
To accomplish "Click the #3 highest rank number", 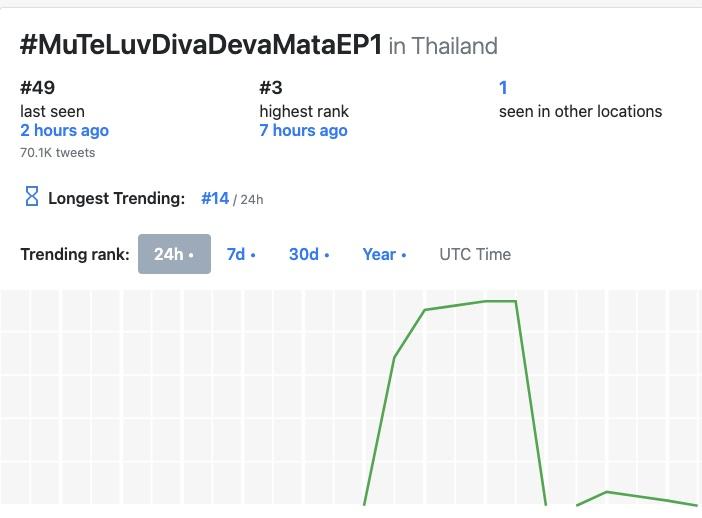I will (270, 88).
